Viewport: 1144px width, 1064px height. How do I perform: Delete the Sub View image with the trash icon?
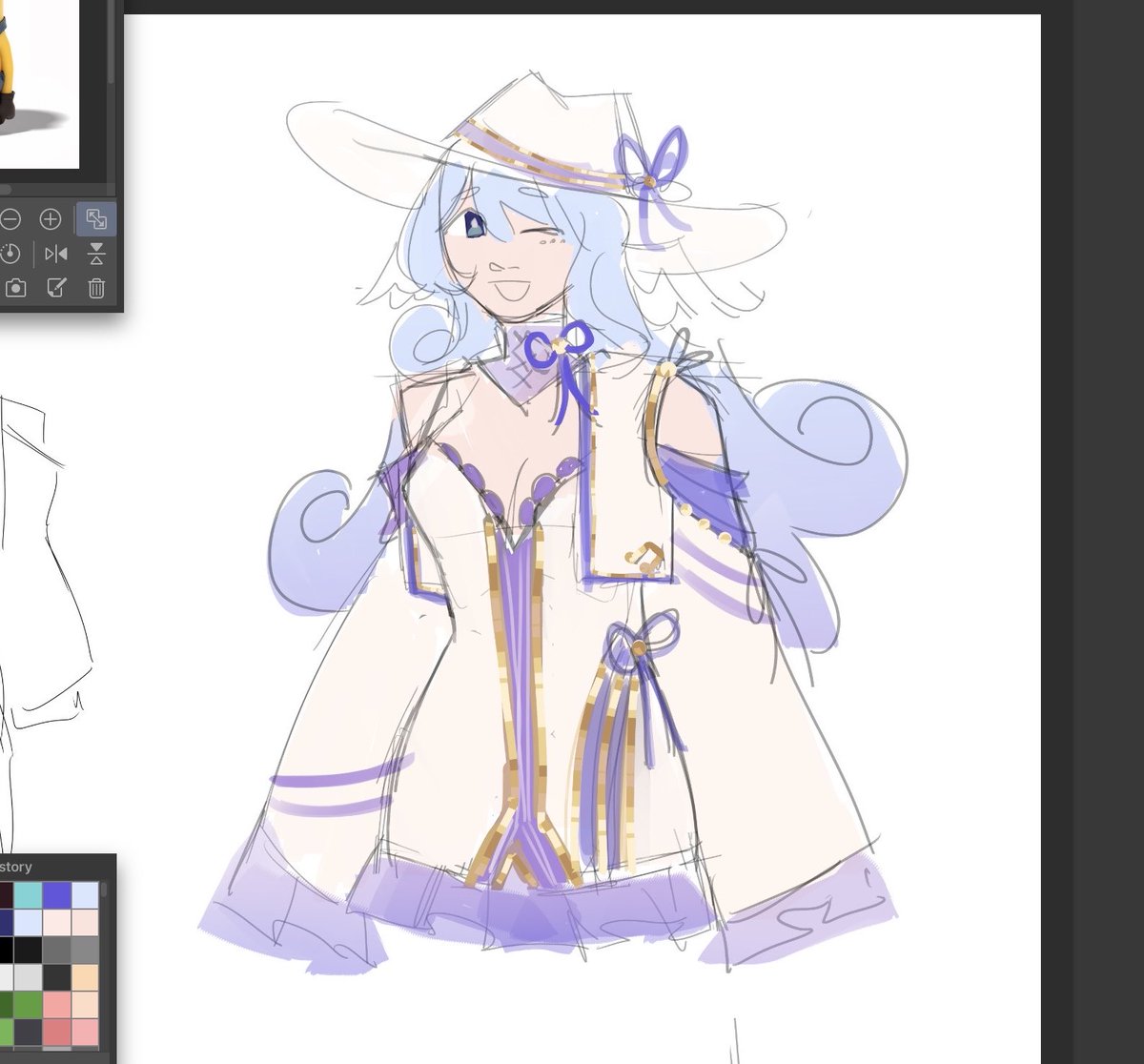(96, 288)
